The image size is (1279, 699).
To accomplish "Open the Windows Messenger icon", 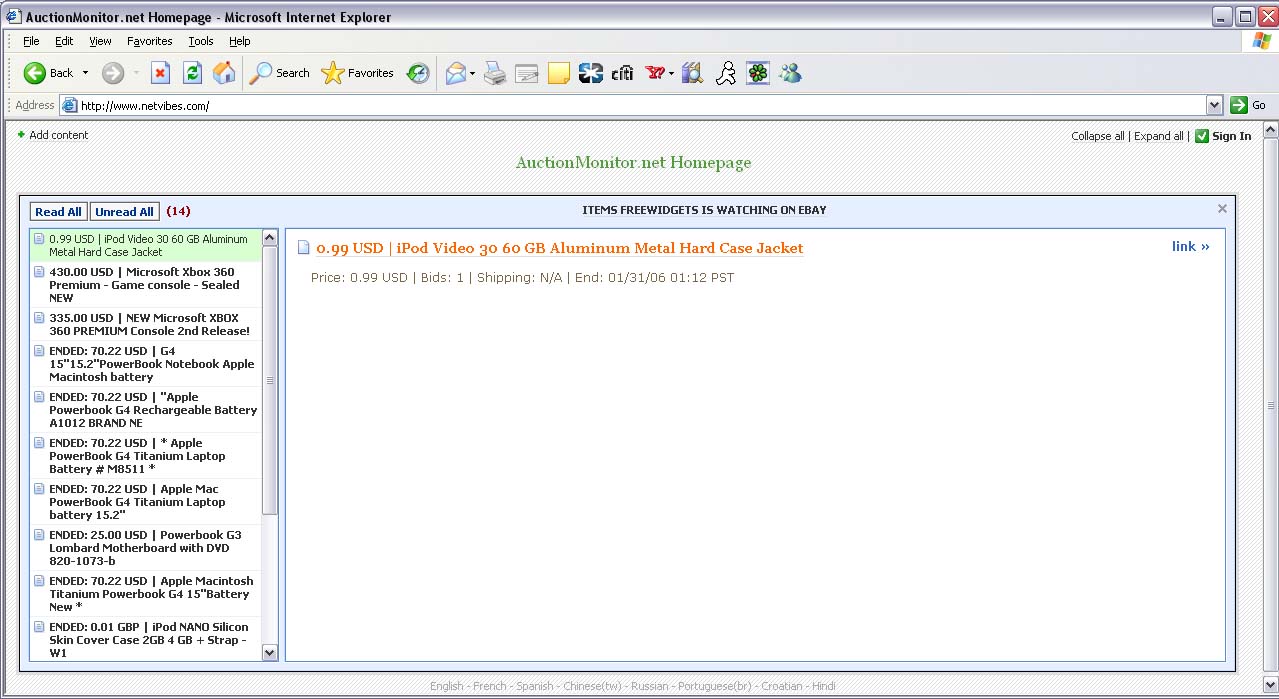I will [x=790, y=73].
